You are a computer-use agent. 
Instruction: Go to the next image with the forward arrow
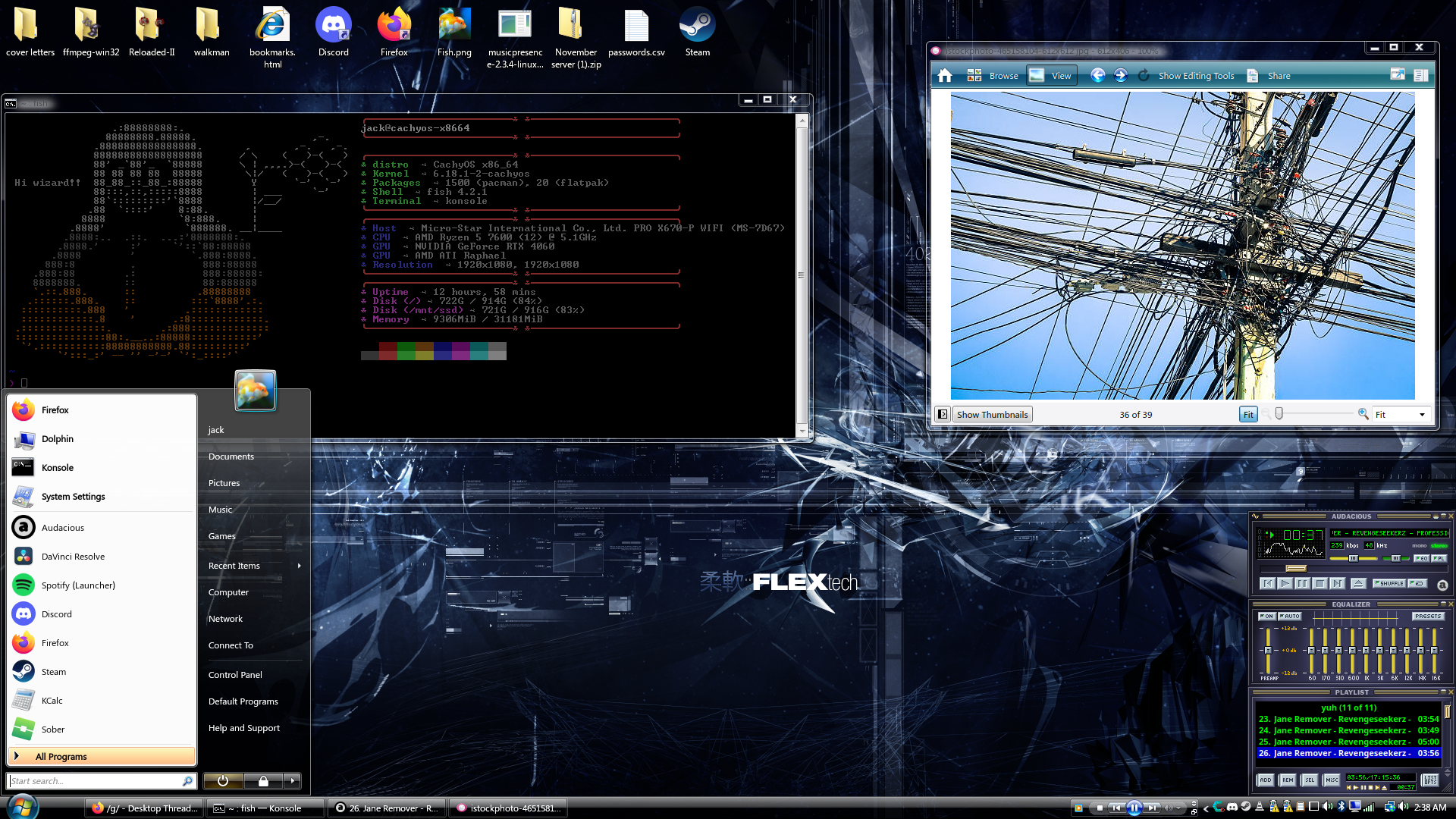coord(1120,75)
